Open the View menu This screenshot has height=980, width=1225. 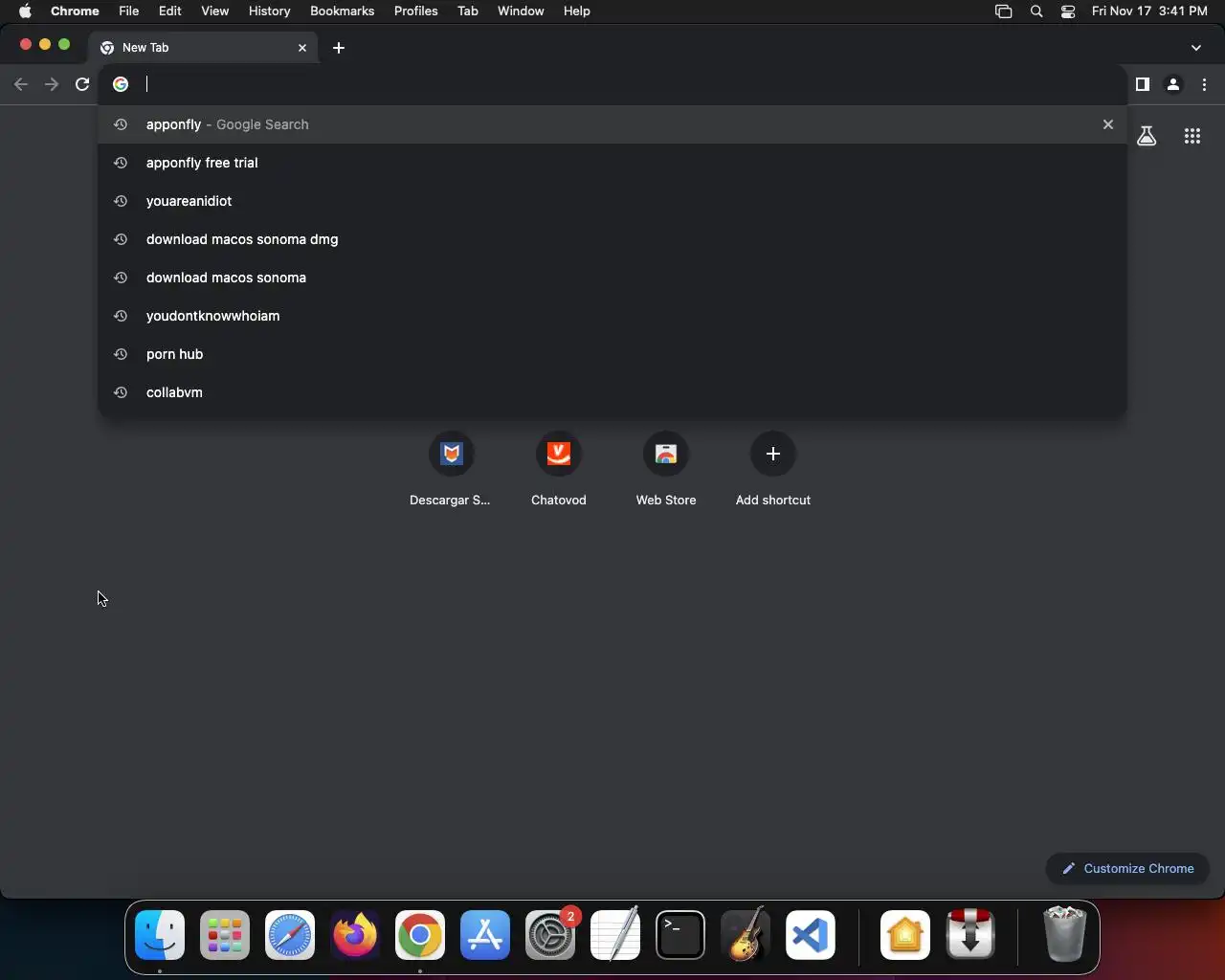(x=214, y=11)
